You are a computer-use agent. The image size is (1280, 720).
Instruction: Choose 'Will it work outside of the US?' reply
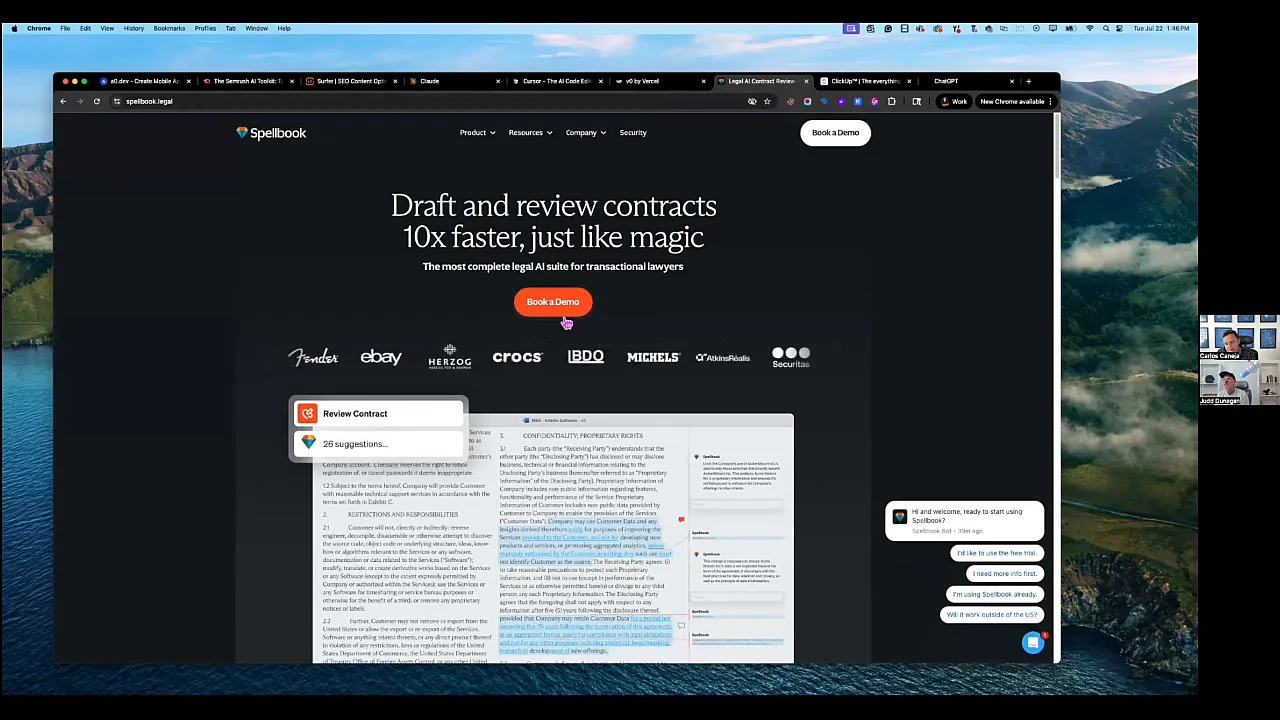pos(992,615)
